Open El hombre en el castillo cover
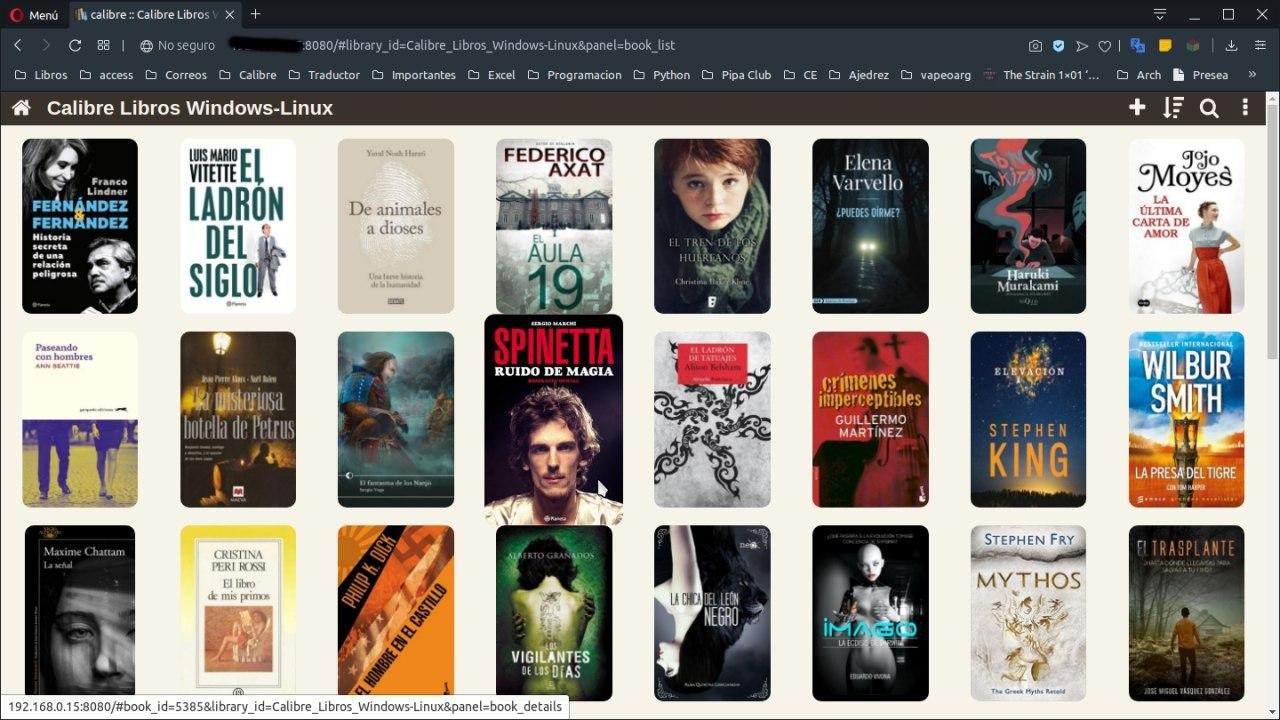The height and width of the screenshot is (720, 1280). tap(396, 613)
